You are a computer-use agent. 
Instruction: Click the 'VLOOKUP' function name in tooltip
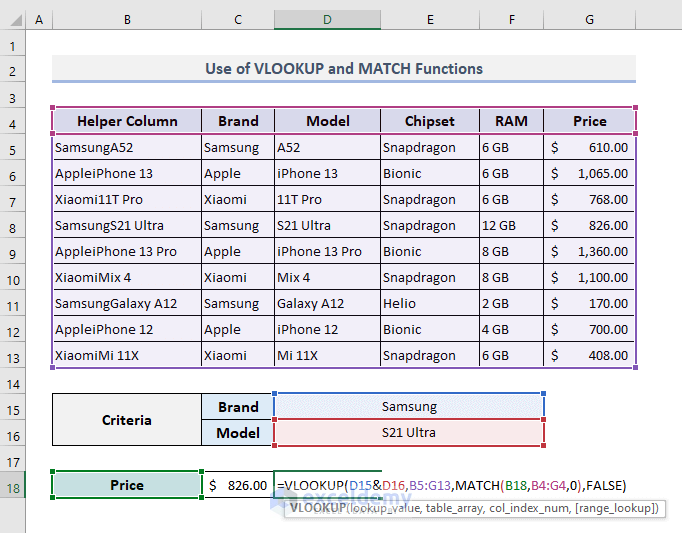[318, 508]
